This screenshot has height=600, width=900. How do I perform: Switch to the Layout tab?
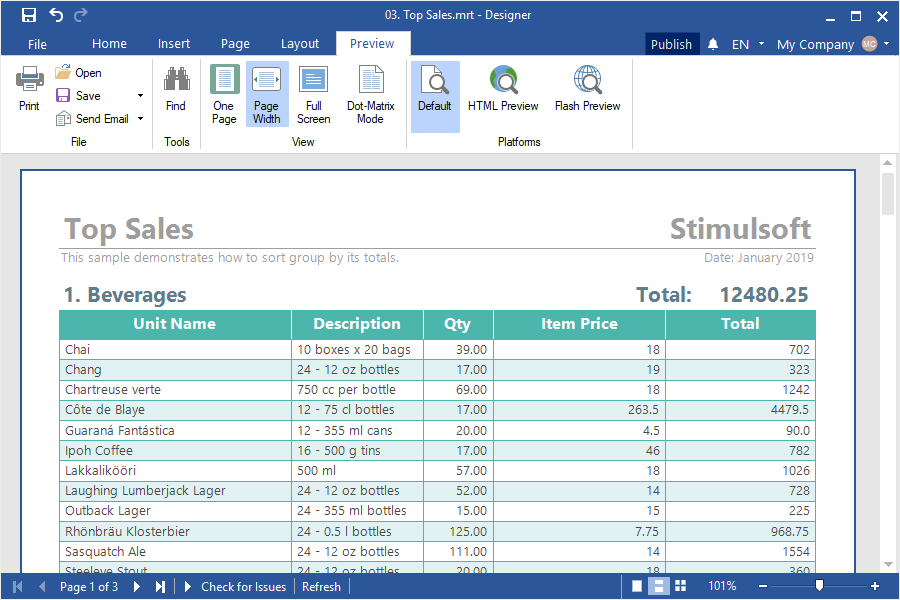pos(300,44)
